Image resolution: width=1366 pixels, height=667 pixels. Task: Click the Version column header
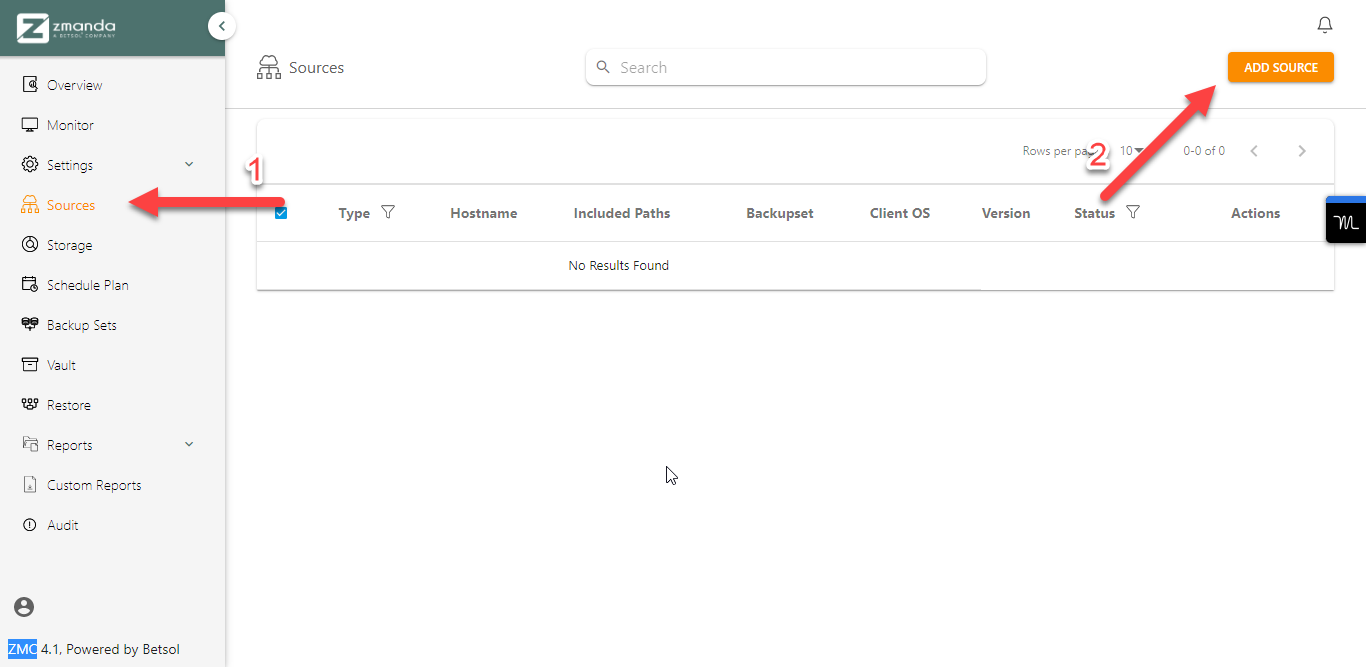click(1006, 213)
